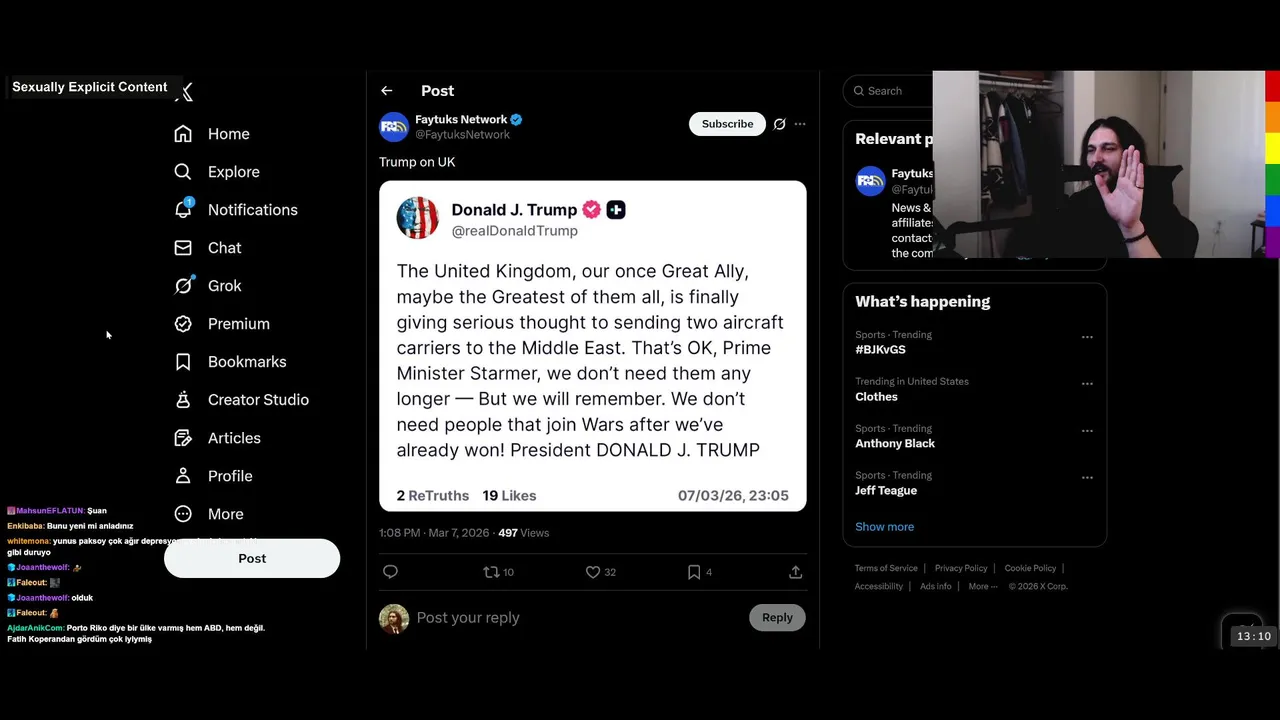Viewport: 1280px width, 720px height.
Task: Click the white Post button in sidebar
Action: coord(252,558)
